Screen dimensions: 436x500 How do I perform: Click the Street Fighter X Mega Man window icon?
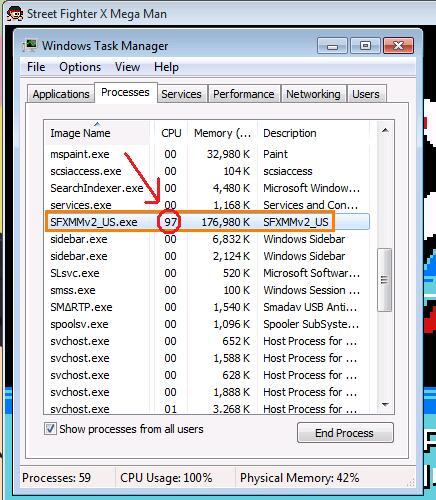tap(14, 14)
